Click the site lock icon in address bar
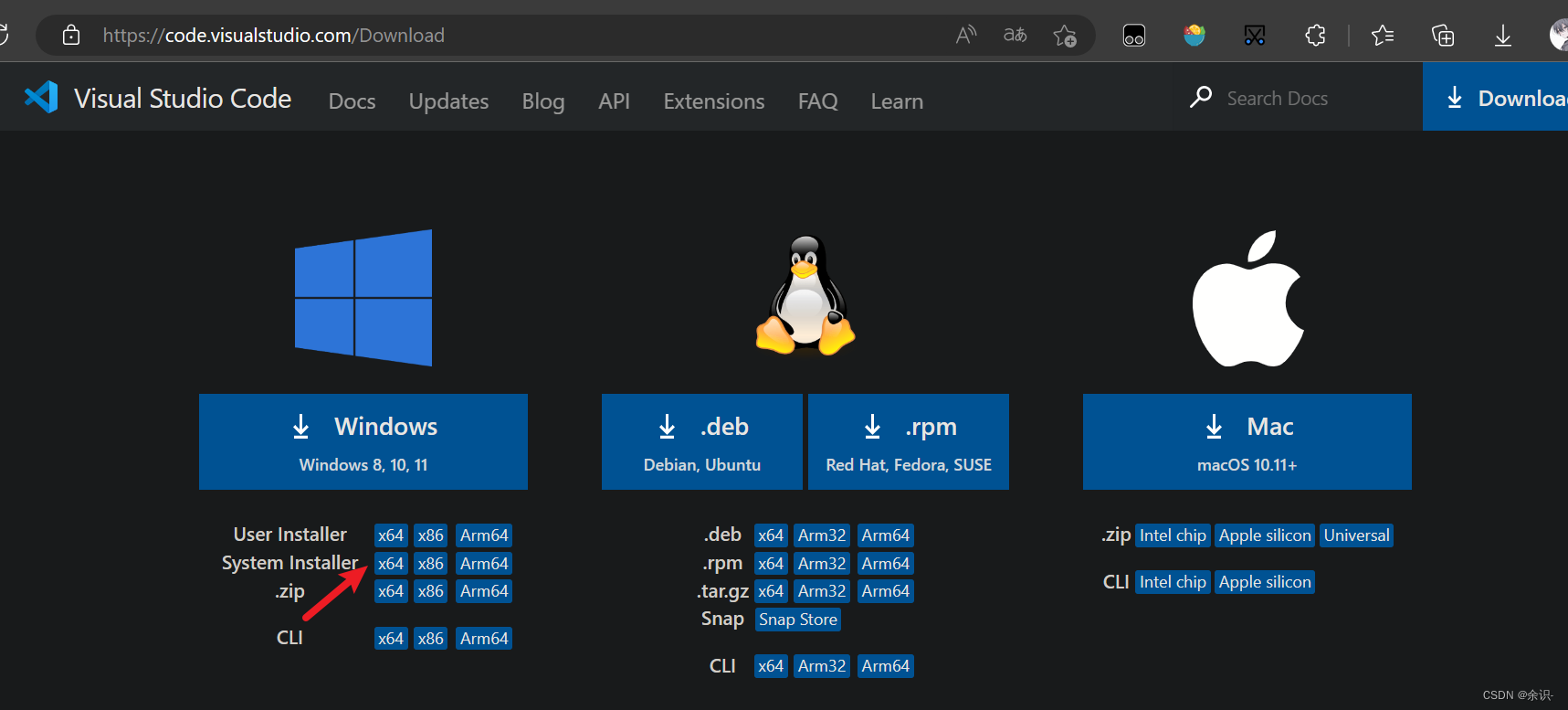 click(x=70, y=36)
